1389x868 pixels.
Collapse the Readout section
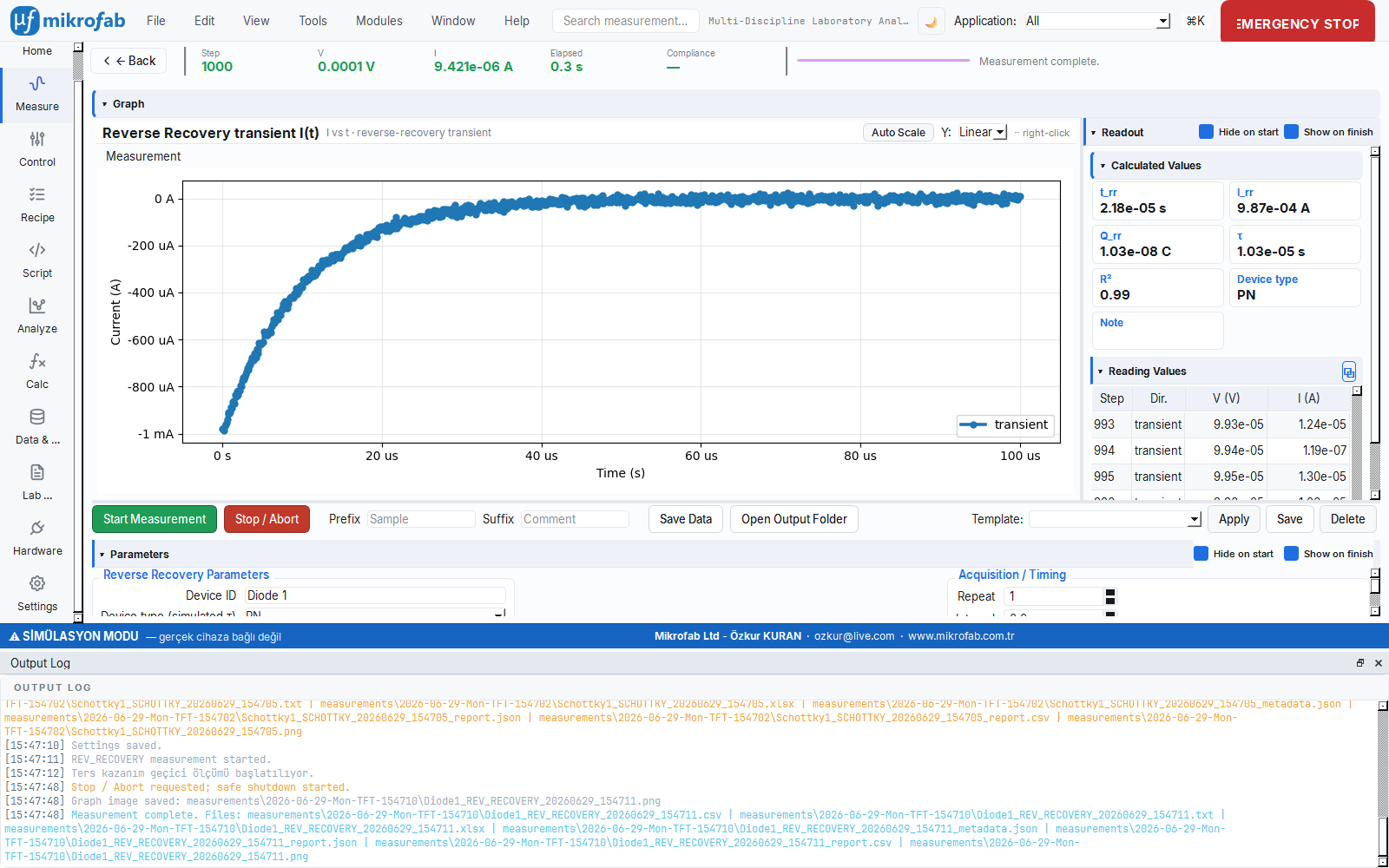point(1094,133)
